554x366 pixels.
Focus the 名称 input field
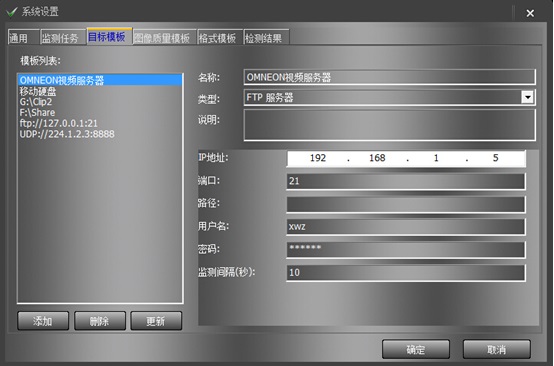(389, 77)
